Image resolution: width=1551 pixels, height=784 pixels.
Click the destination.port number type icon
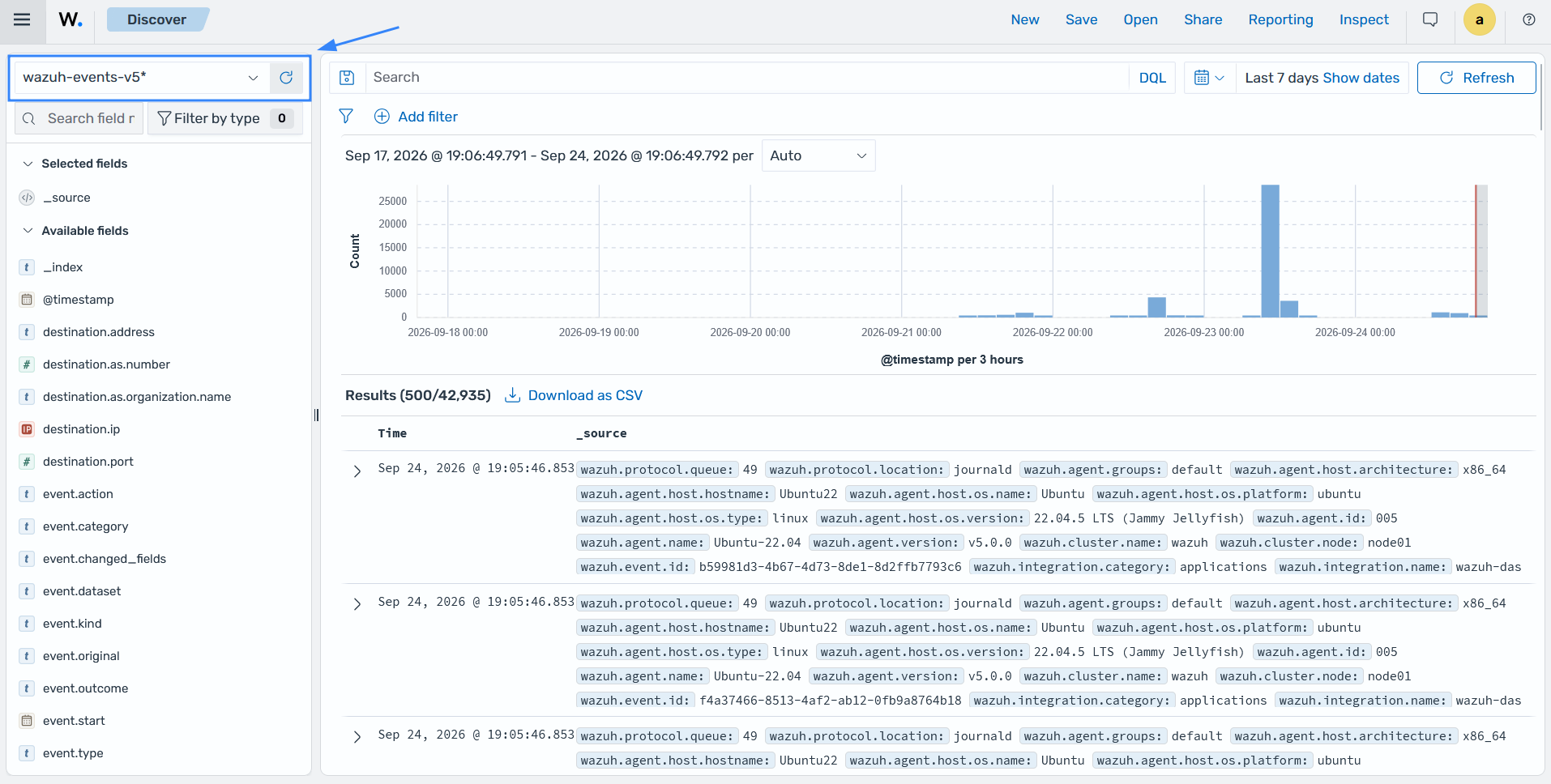[x=27, y=462]
